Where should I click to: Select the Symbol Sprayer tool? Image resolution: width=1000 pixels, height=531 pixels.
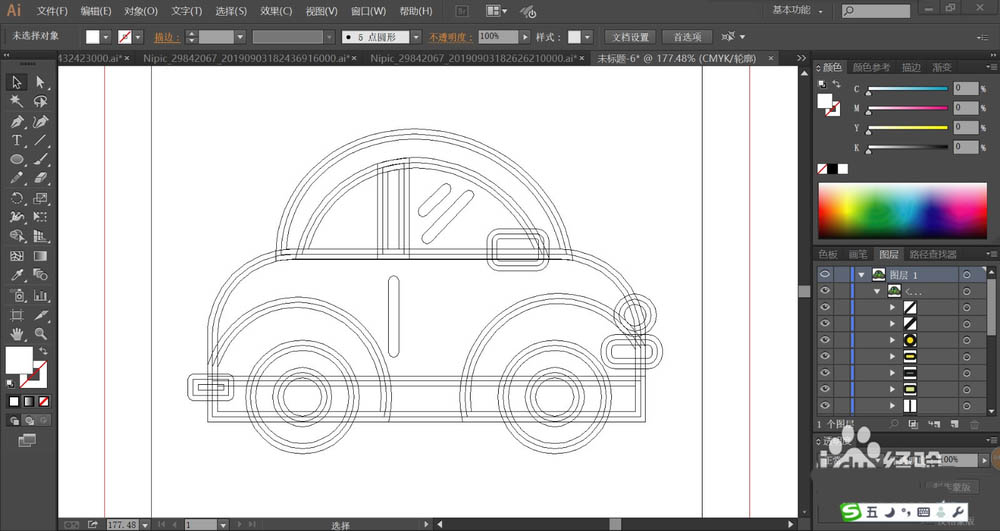17,295
